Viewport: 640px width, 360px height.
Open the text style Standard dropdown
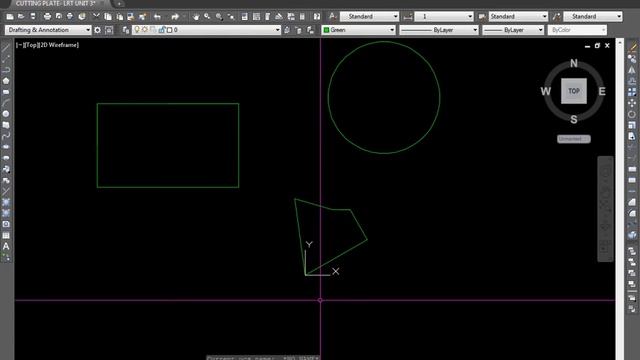tap(369, 17)
